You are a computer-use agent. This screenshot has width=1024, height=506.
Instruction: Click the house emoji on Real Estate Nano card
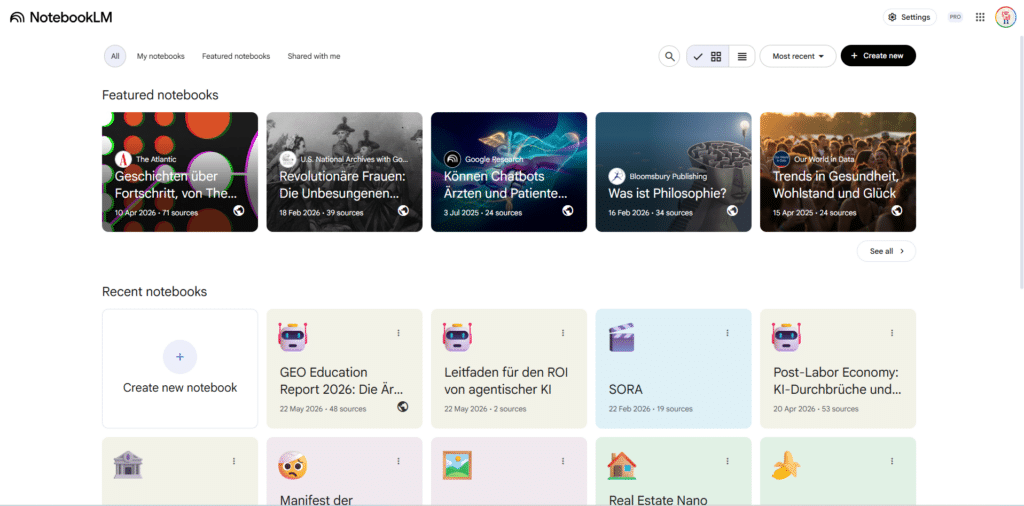[622, 465]
